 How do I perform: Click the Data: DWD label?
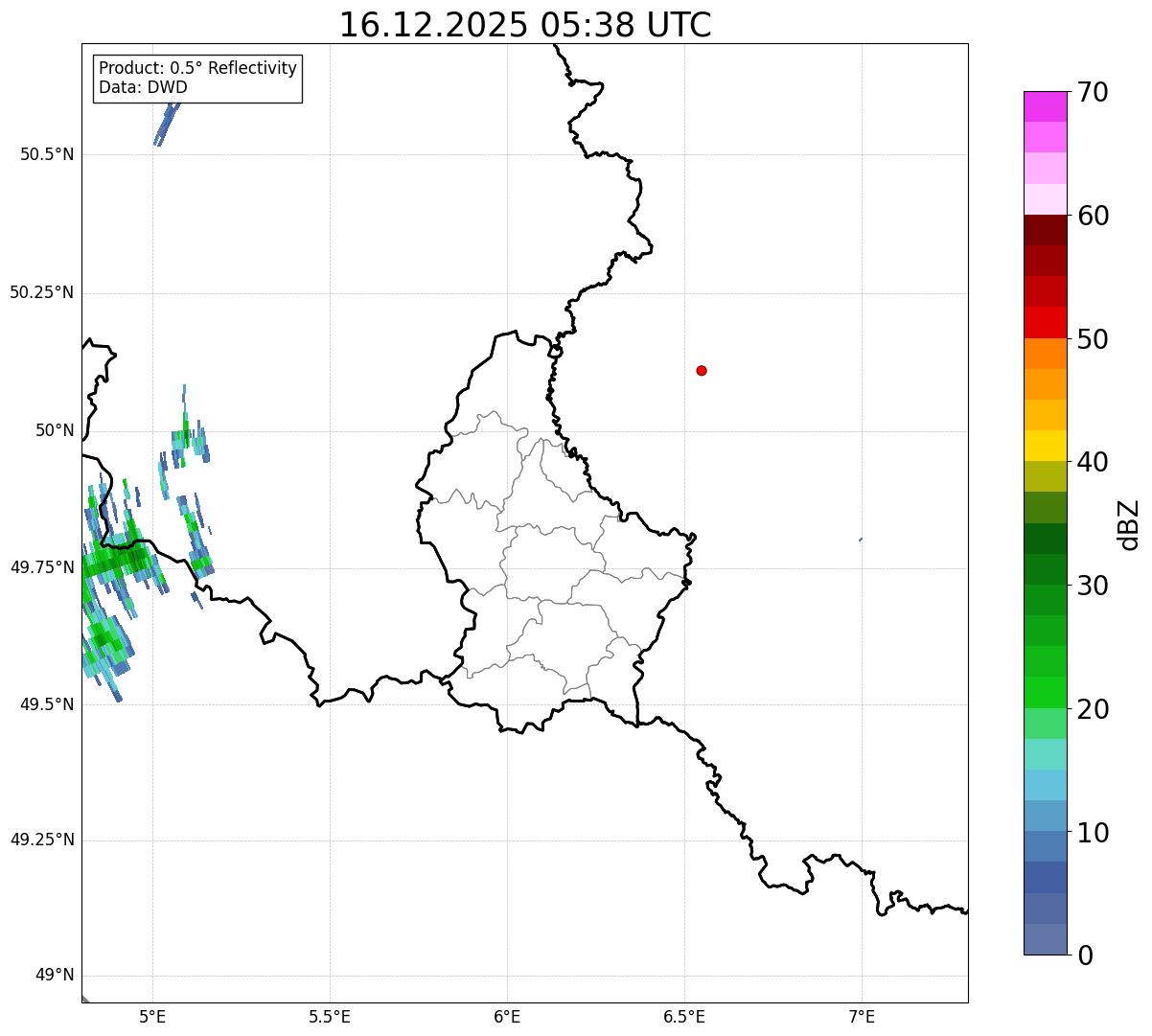point(143,87)
